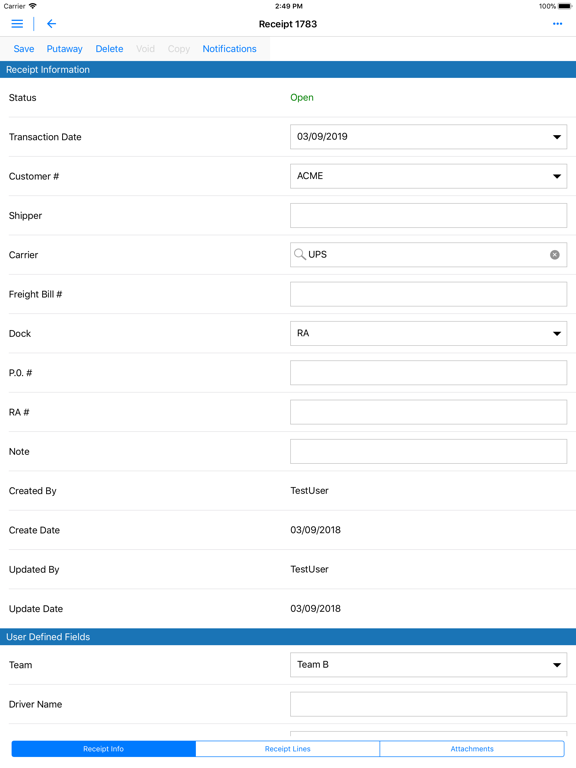Screen dimensions: 576x768
Task: Open the hamburger menu icon
Action: click(17, 24)
